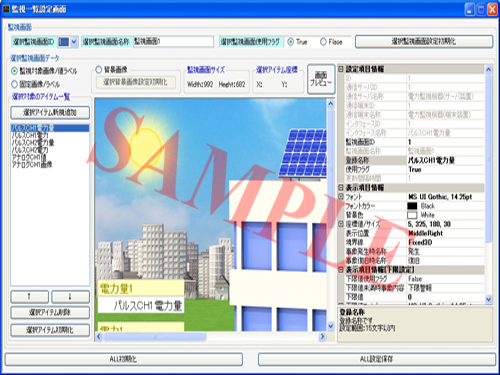Click パルスCH1電力量 white label on canvas
The height and width of the screenshot is (375, 500).
point(141,305)
